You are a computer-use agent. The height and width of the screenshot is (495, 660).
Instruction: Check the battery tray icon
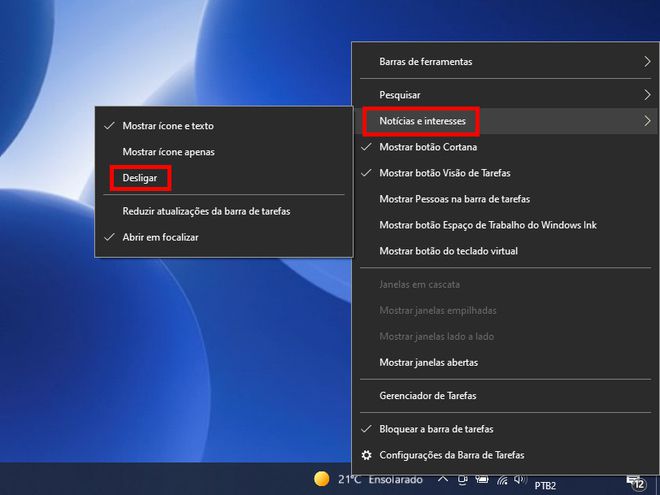482,479
